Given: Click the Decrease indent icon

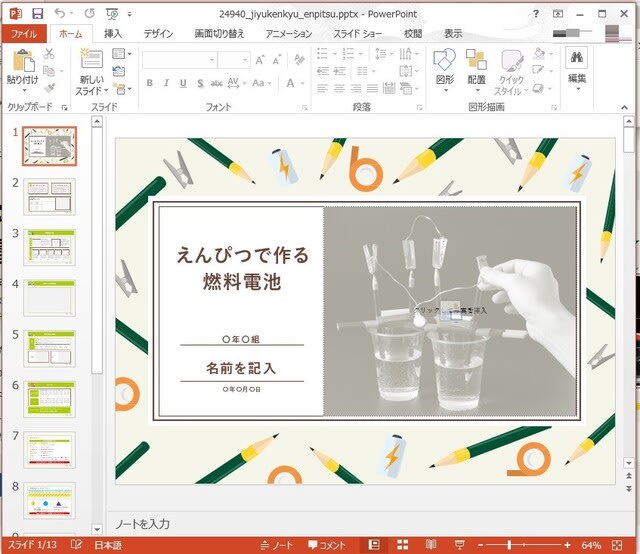Looking at the screenshot, I should point(322,71).
